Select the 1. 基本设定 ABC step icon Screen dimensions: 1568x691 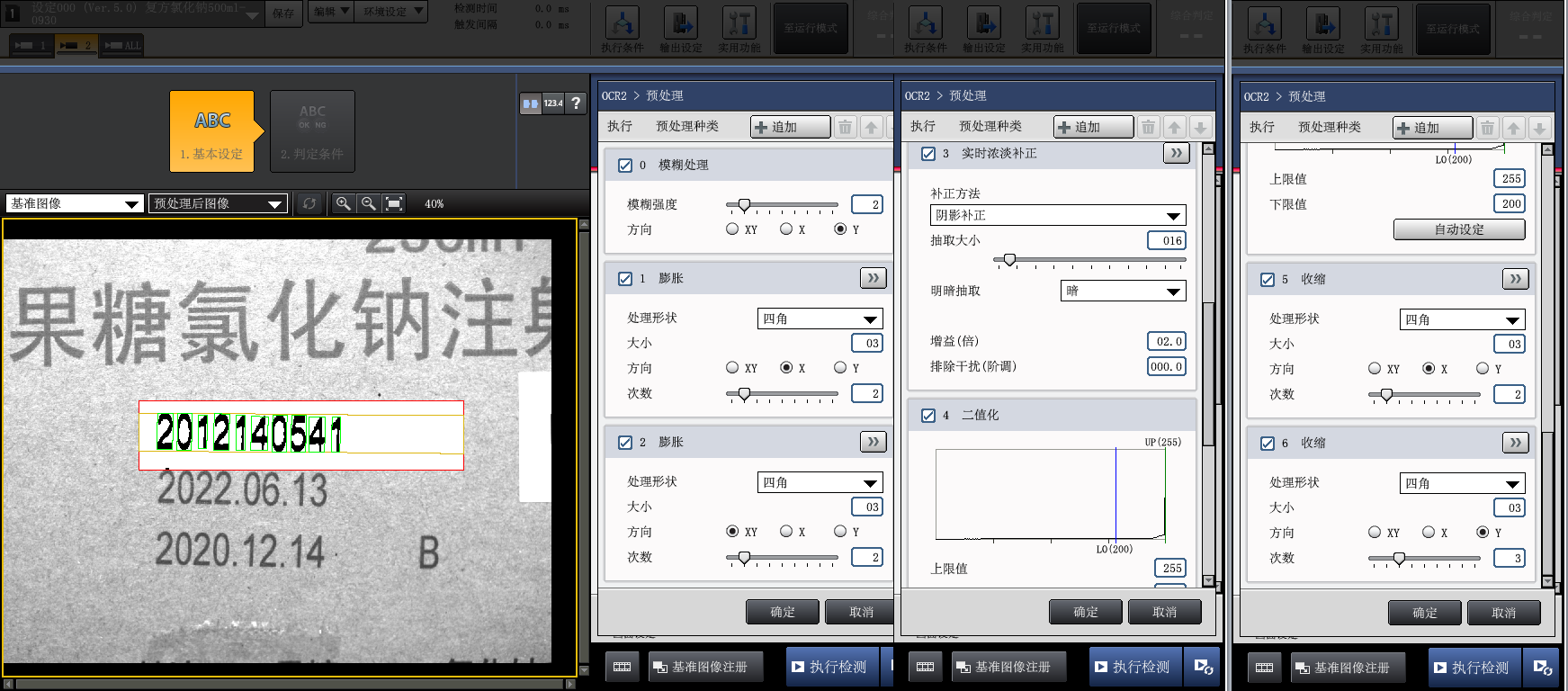coord(212,131)
